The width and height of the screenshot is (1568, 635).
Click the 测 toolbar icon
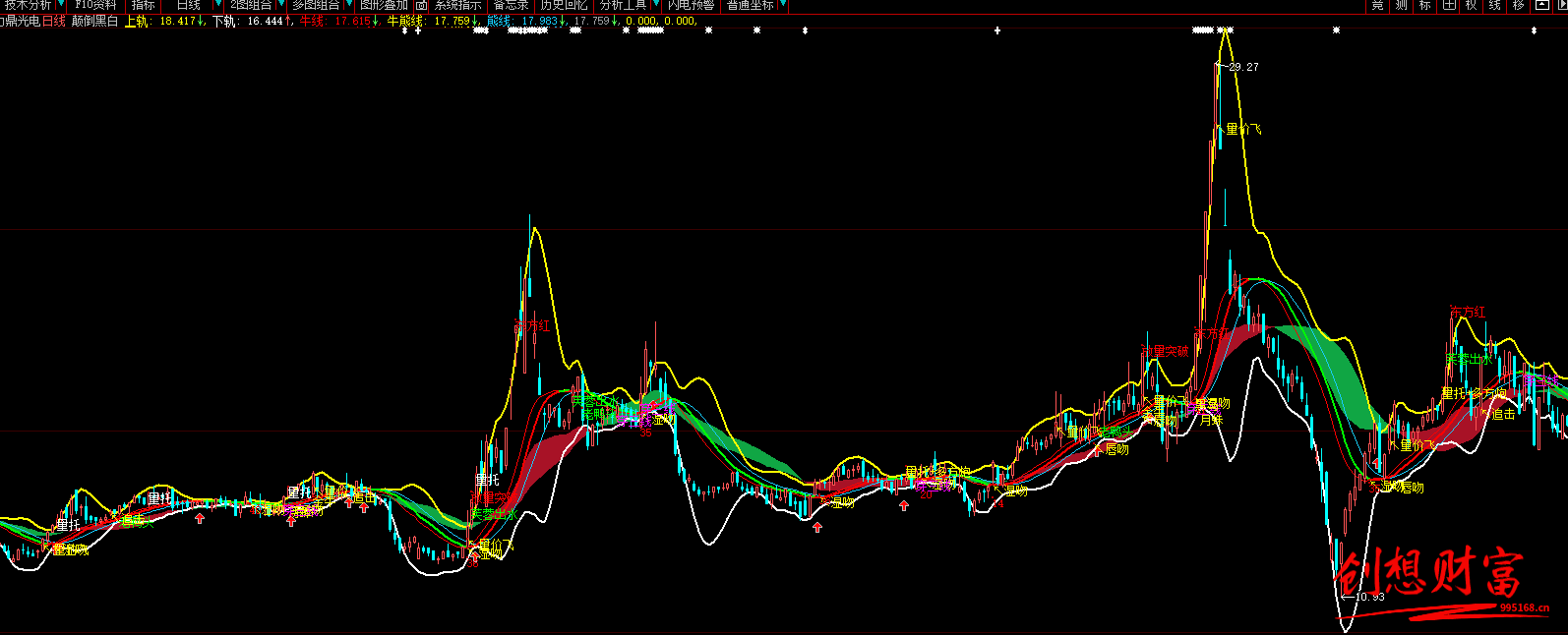[x=1401, y=5]
